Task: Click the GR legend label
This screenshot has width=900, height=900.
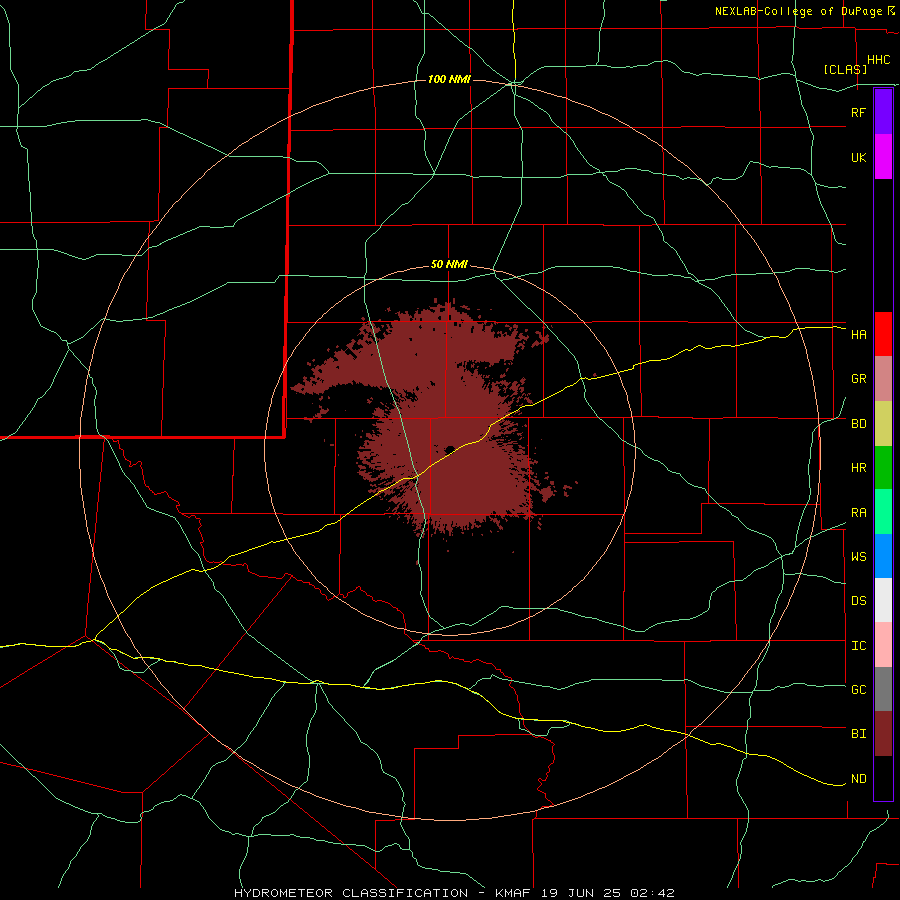Action: pyautogui.click(x=859, y=379)
